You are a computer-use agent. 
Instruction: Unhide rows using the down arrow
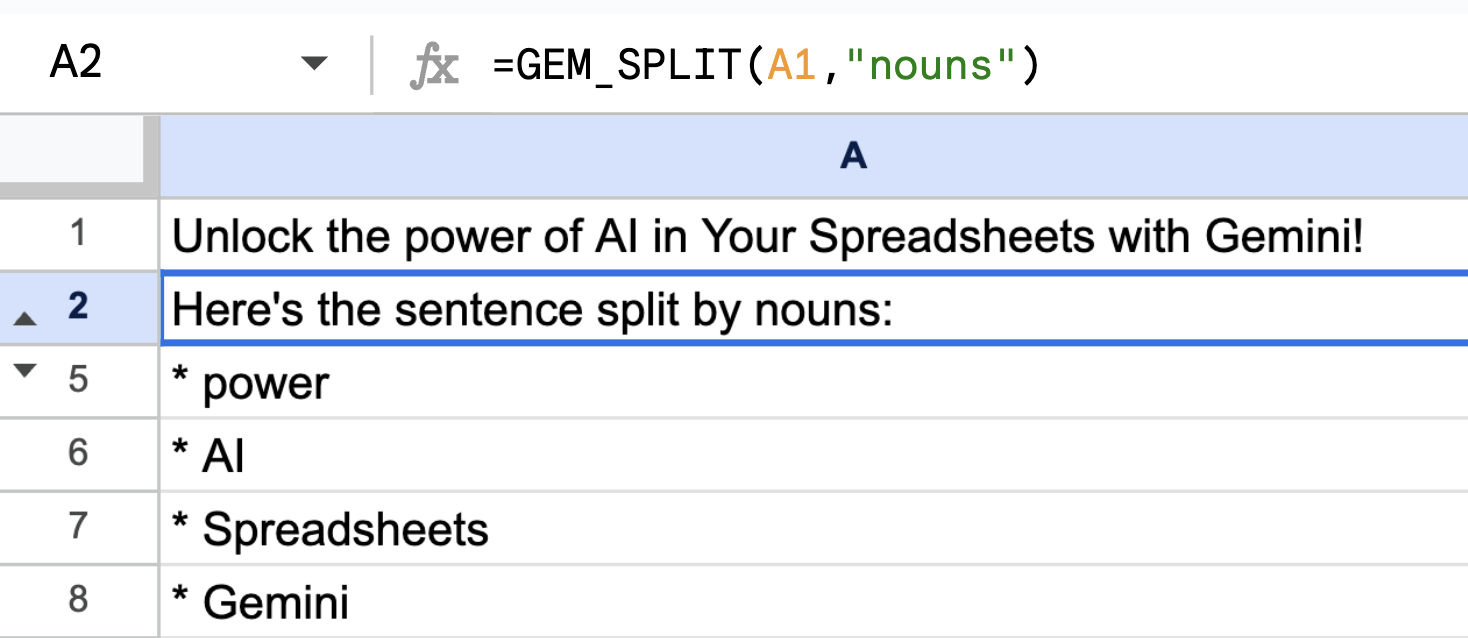26,370
